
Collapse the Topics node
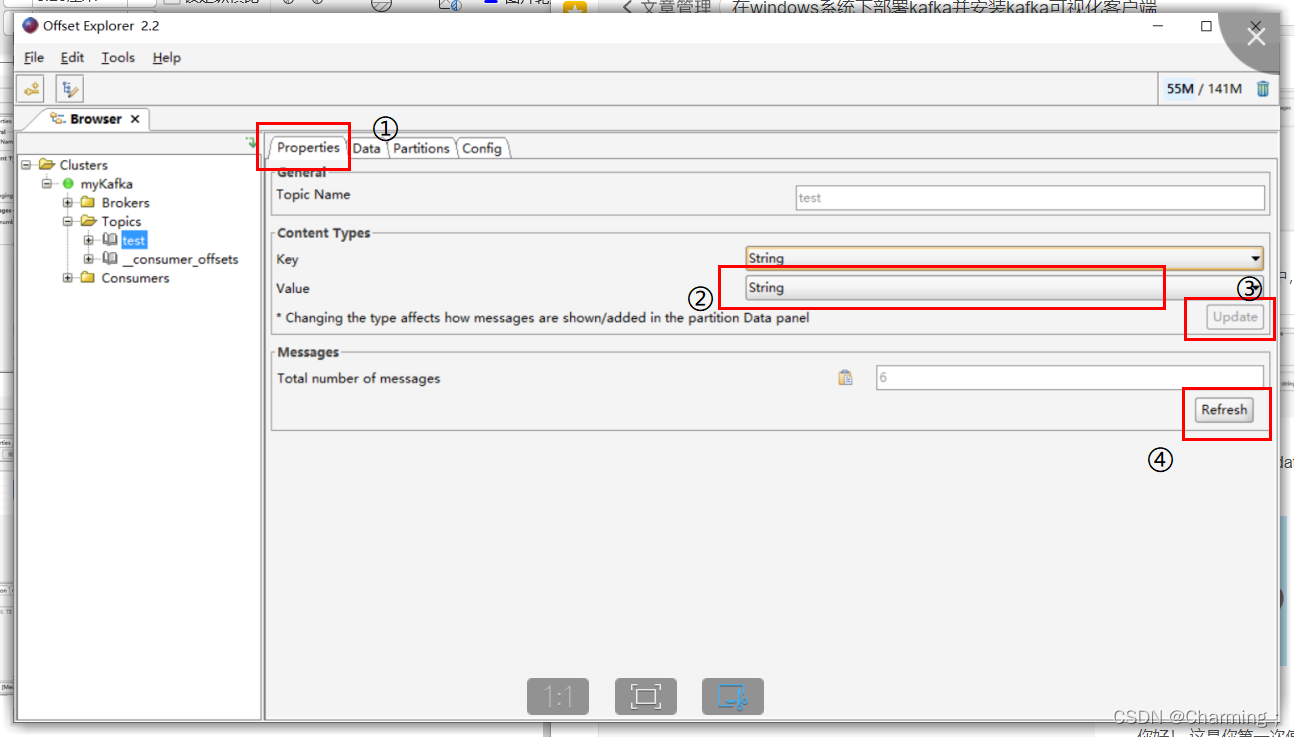pos(68,222)
